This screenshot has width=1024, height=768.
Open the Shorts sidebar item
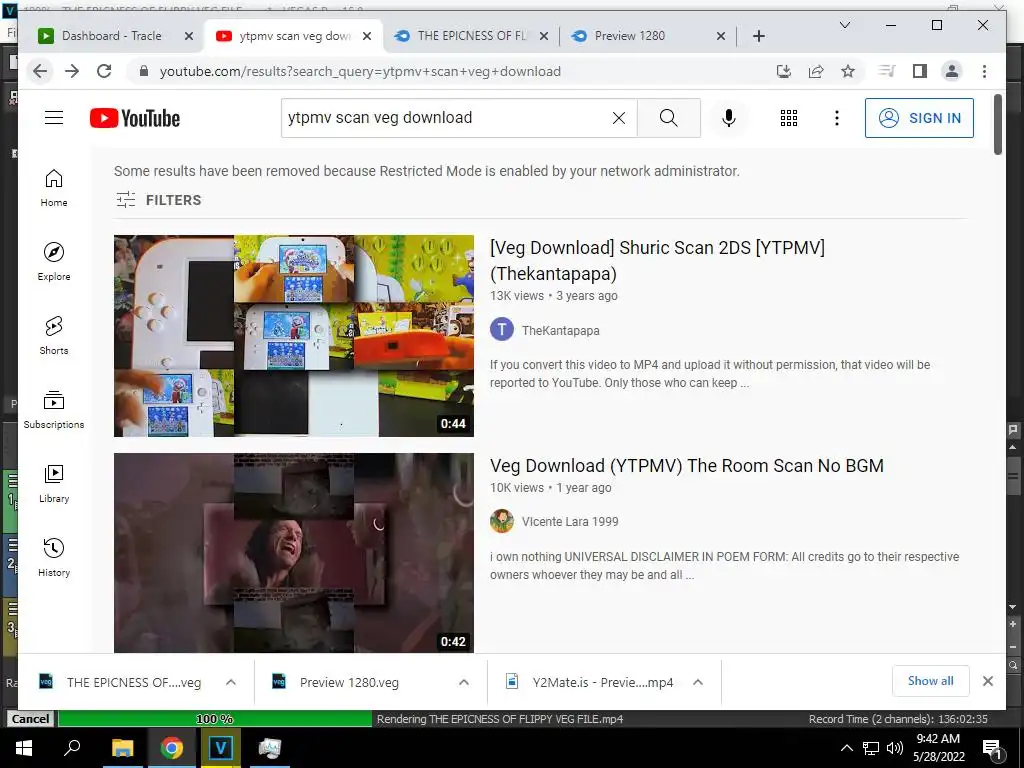54,336
